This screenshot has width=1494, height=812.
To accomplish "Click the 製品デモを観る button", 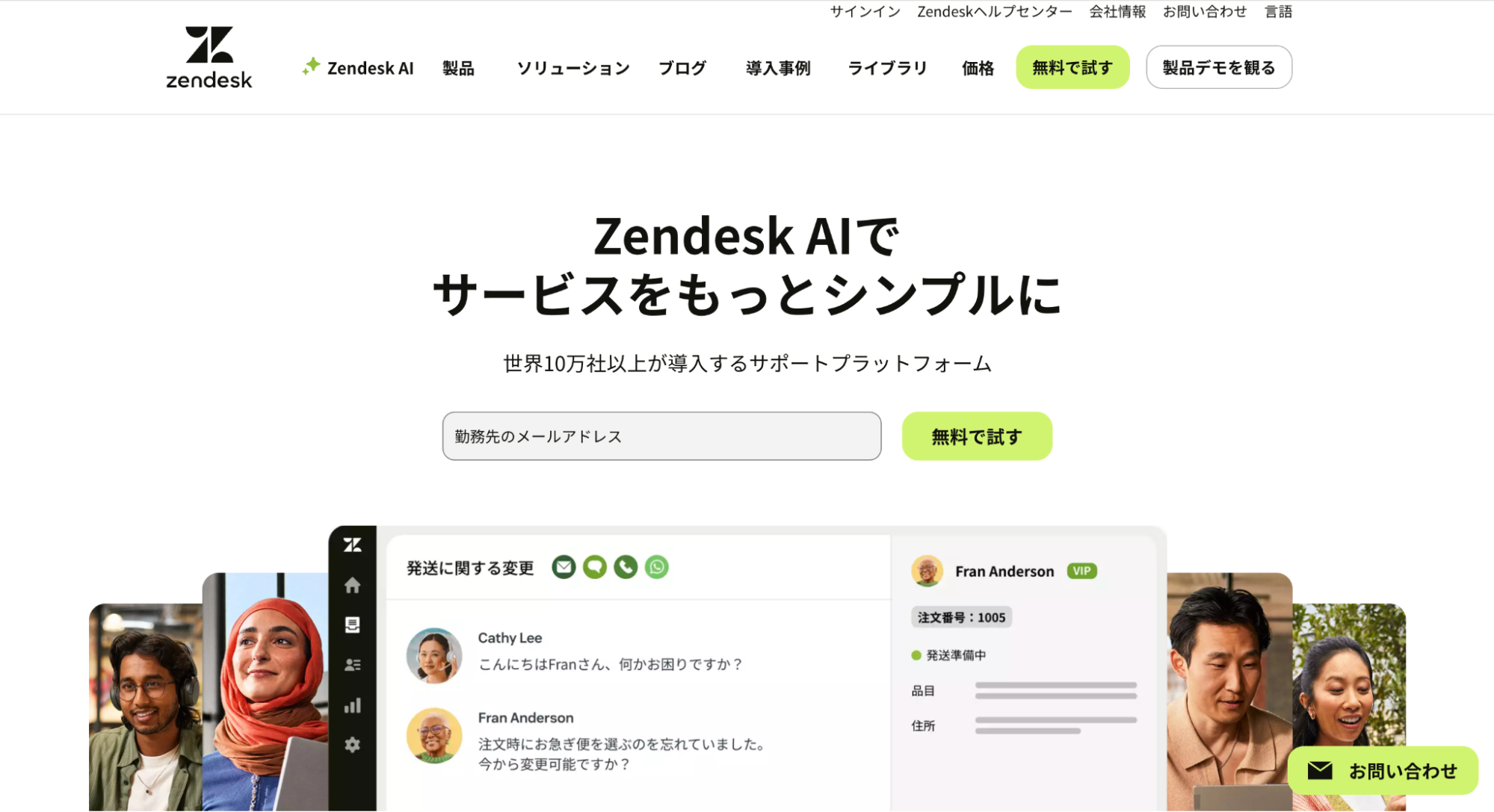I will [1219, 67].
